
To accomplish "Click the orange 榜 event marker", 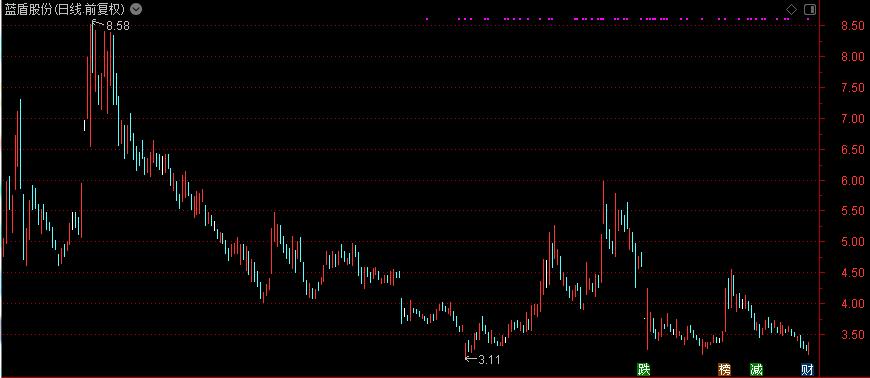I will [724, 369].
